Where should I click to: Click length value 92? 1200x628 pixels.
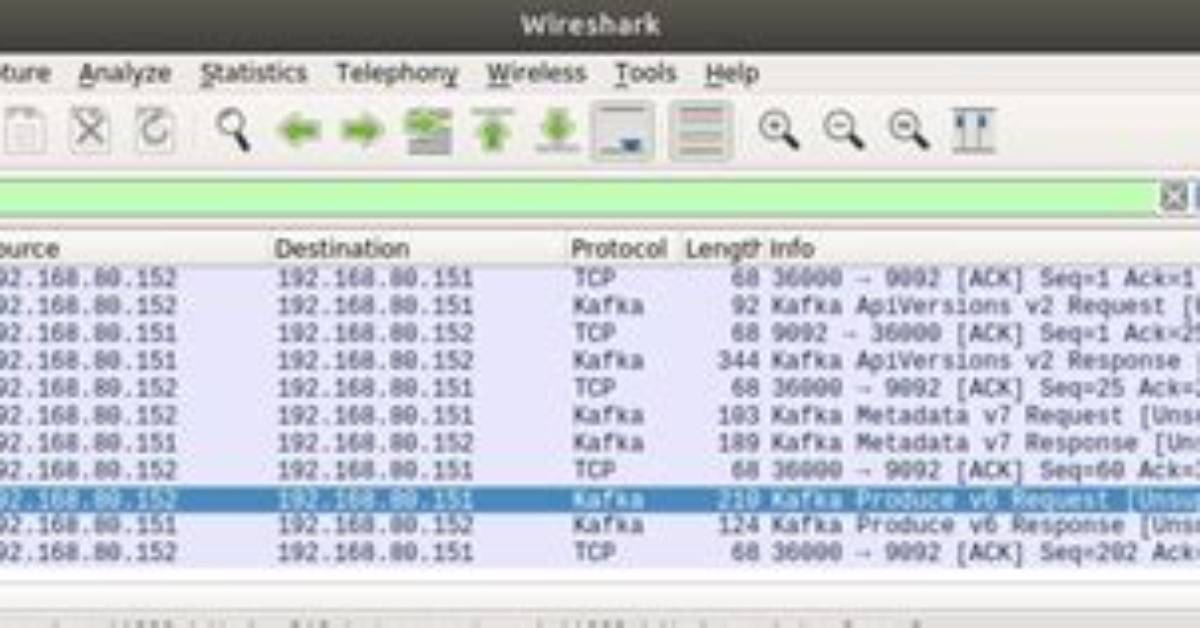pyautogui.click(x=745, y=306)
